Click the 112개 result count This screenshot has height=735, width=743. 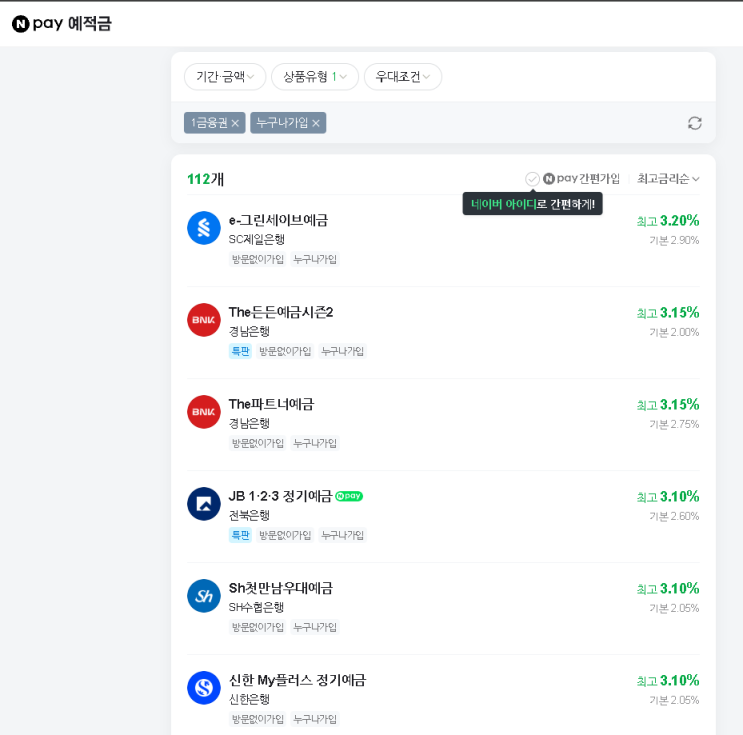pos(206,179)
